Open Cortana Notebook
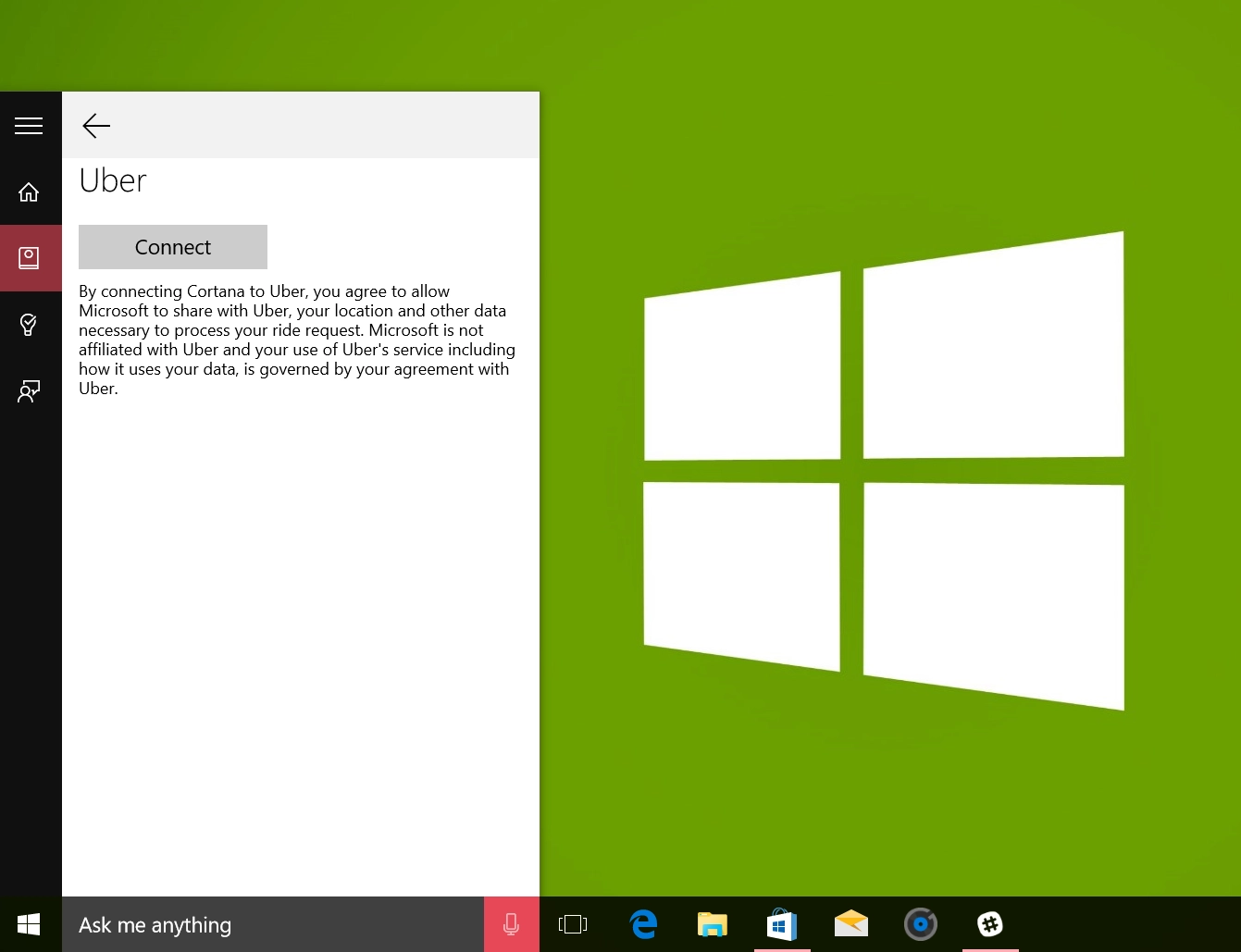Screen dimensions: 1241x952 tap(29, 258)
